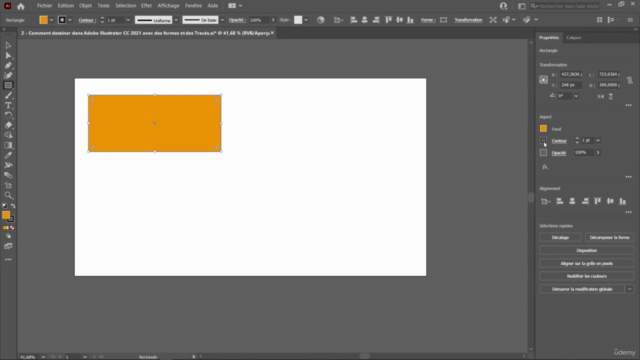This screenshot has width=640, height=360.
Task: Select the Type tool
Action: [x=8, y=105]
